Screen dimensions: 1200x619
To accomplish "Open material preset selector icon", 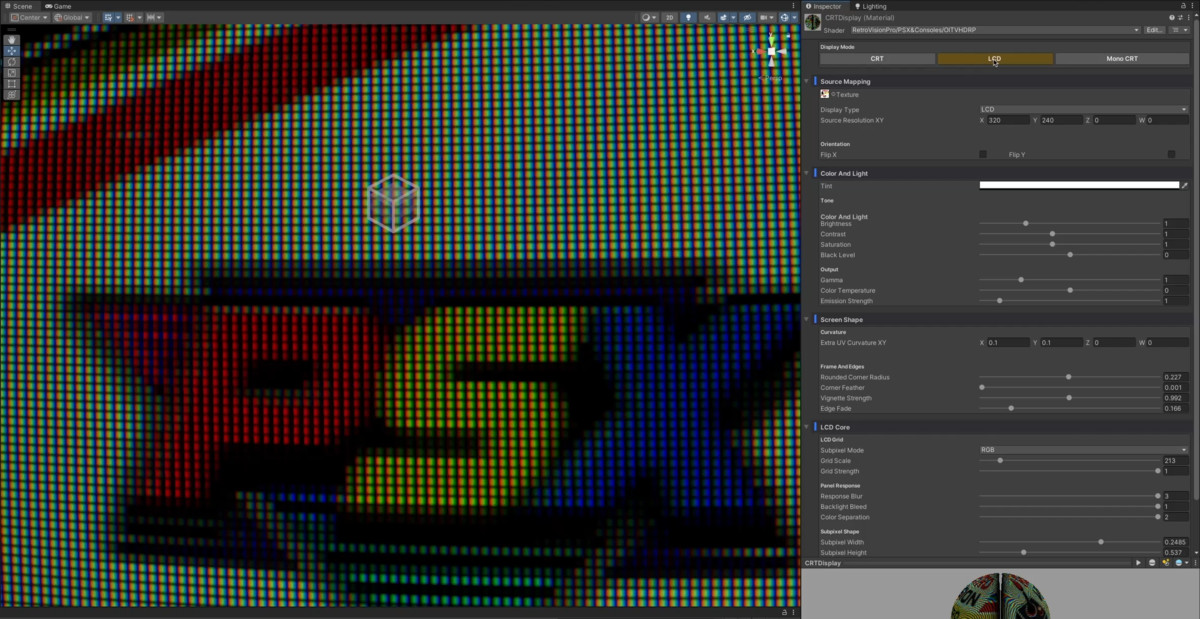I will tap(1180, 17).
